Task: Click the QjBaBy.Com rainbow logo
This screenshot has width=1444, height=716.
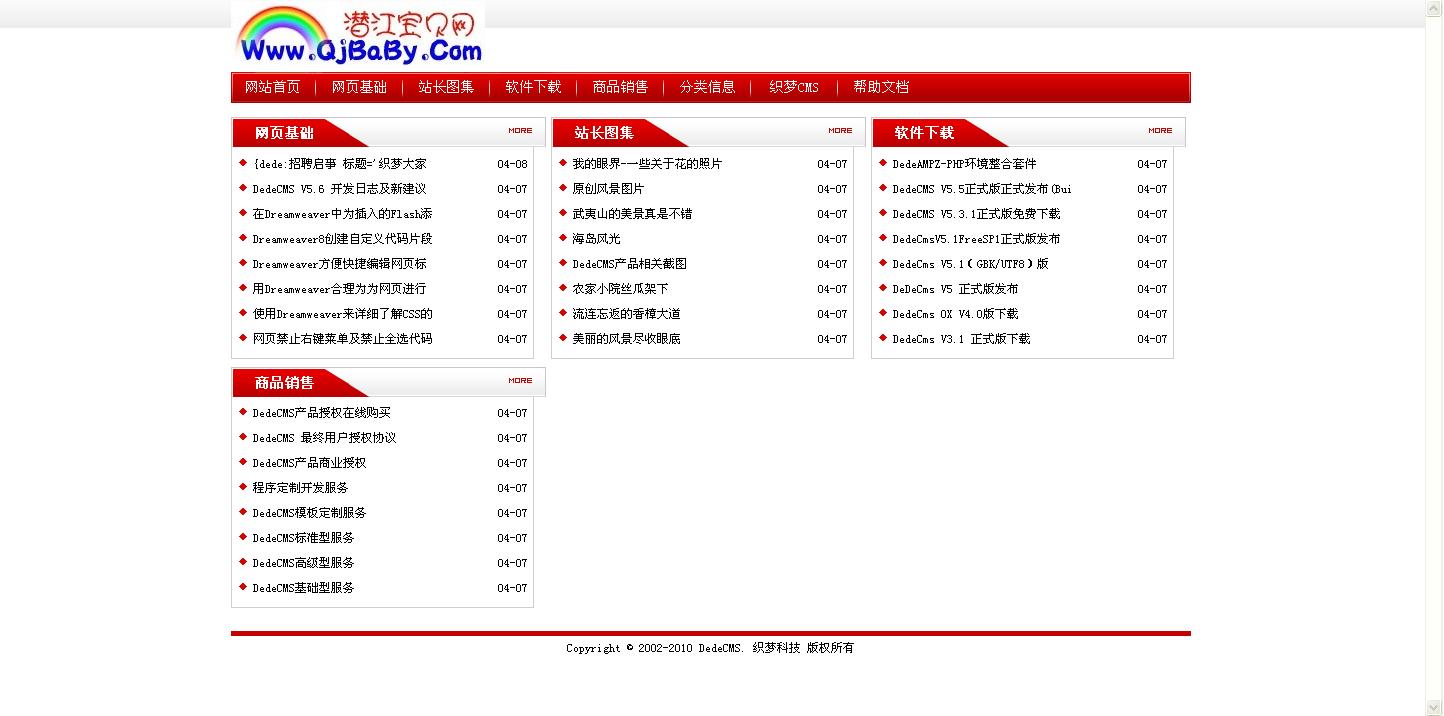Action: pos(358,33)
